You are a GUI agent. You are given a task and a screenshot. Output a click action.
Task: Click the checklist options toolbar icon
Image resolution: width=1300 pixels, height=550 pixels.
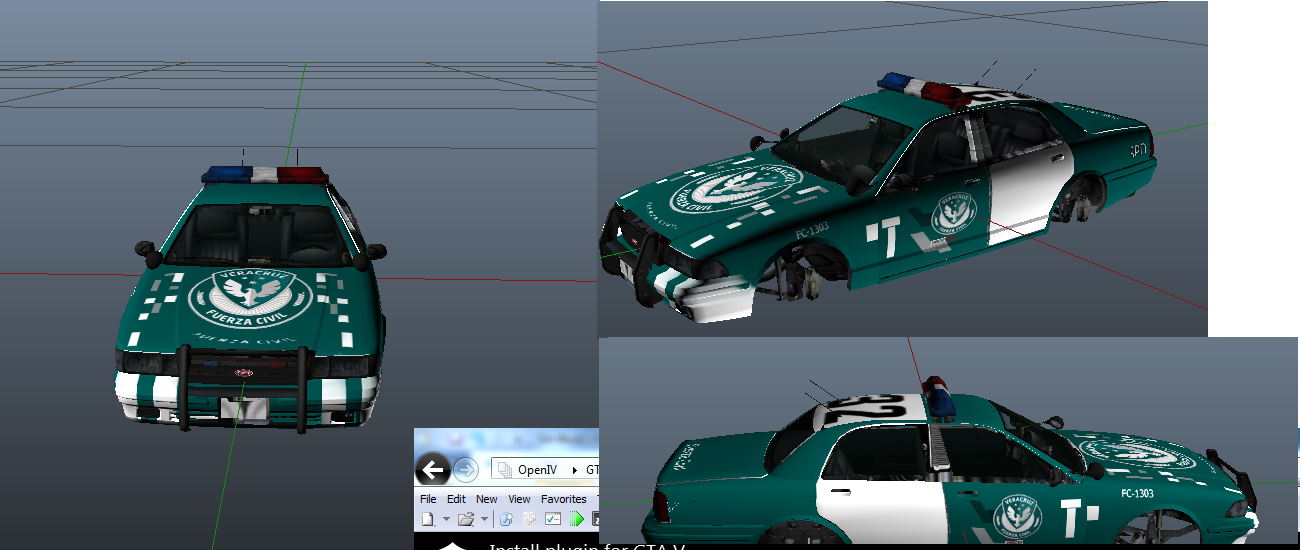[553, 519]
